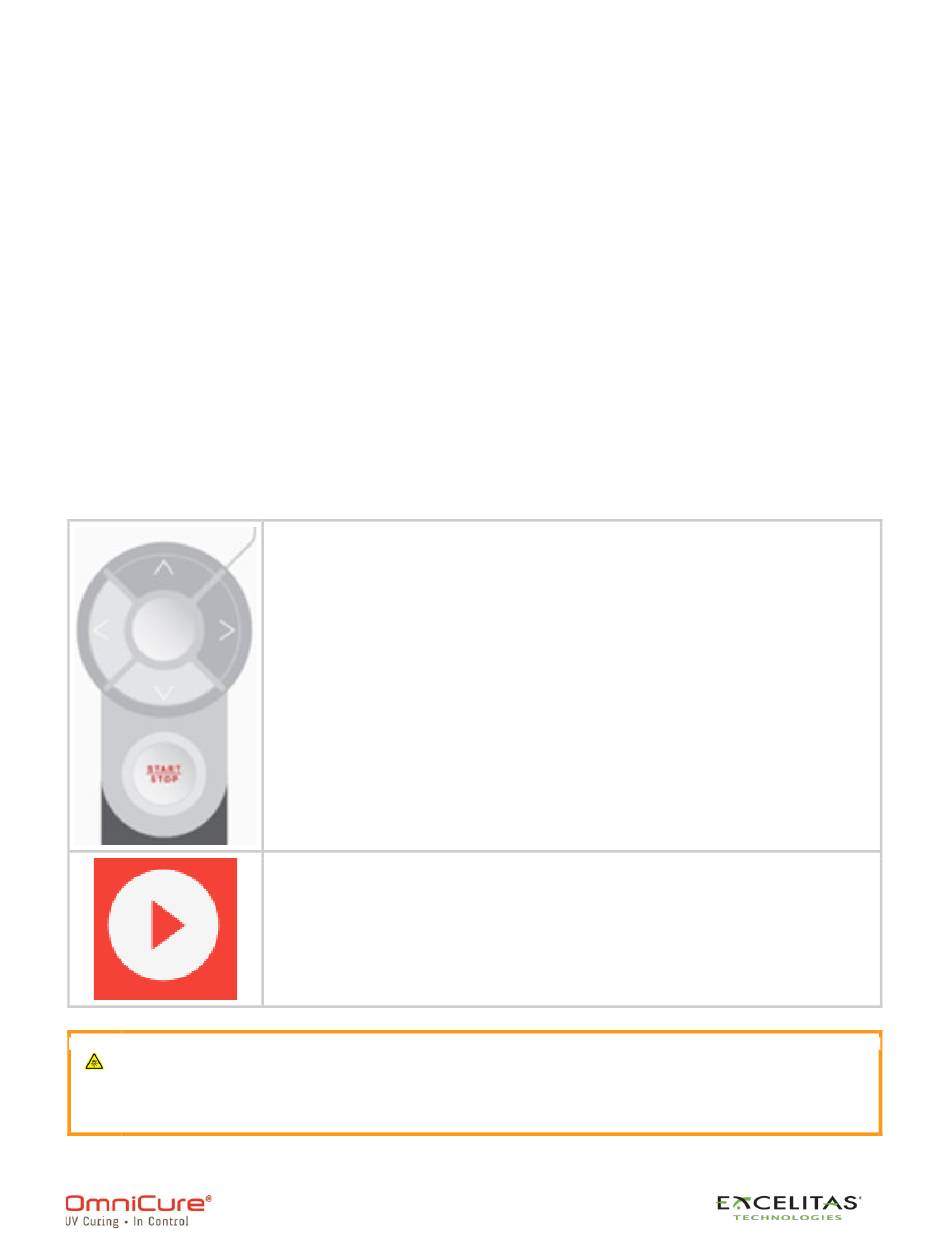Click the up arrow on the keypad
The width and height of the screenshot is (950, 1241).
click(x=165, y=568)
